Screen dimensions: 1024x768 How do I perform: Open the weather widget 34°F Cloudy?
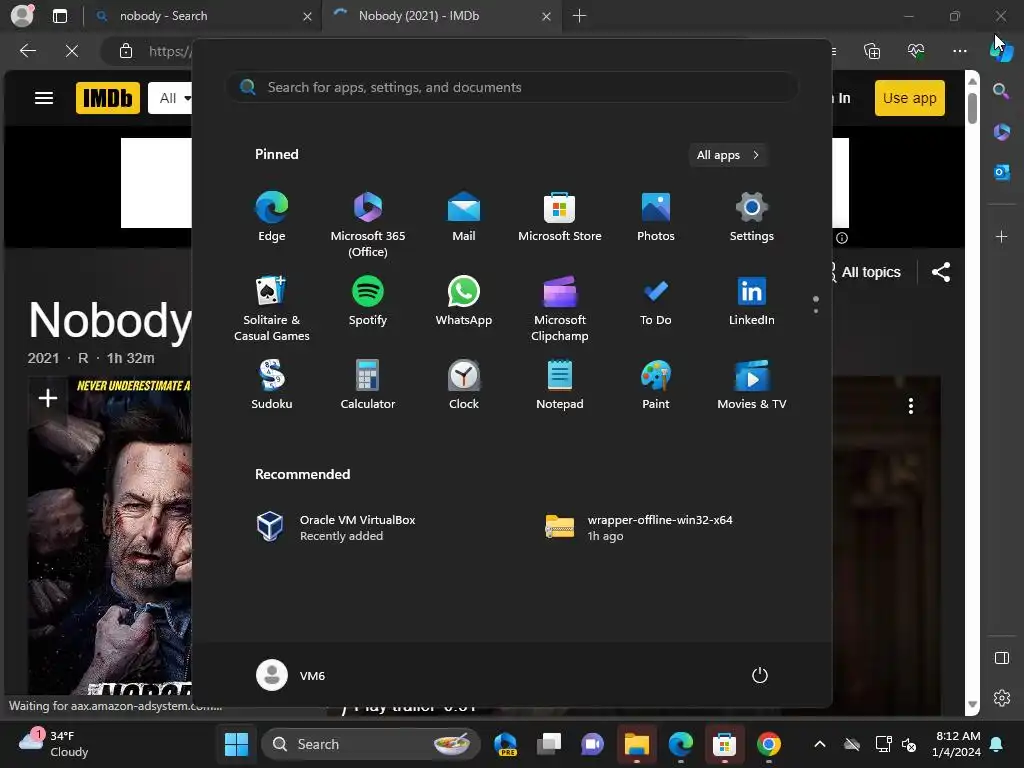pyautogui.click(x=54, y=744)
